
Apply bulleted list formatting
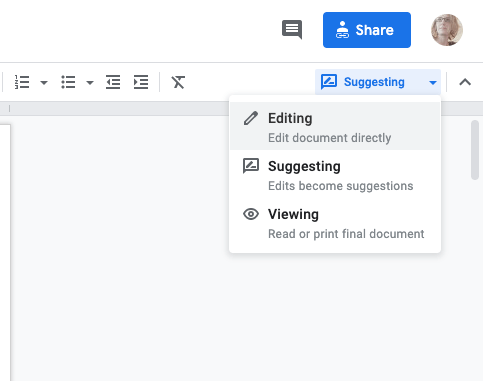coord(68,82)
